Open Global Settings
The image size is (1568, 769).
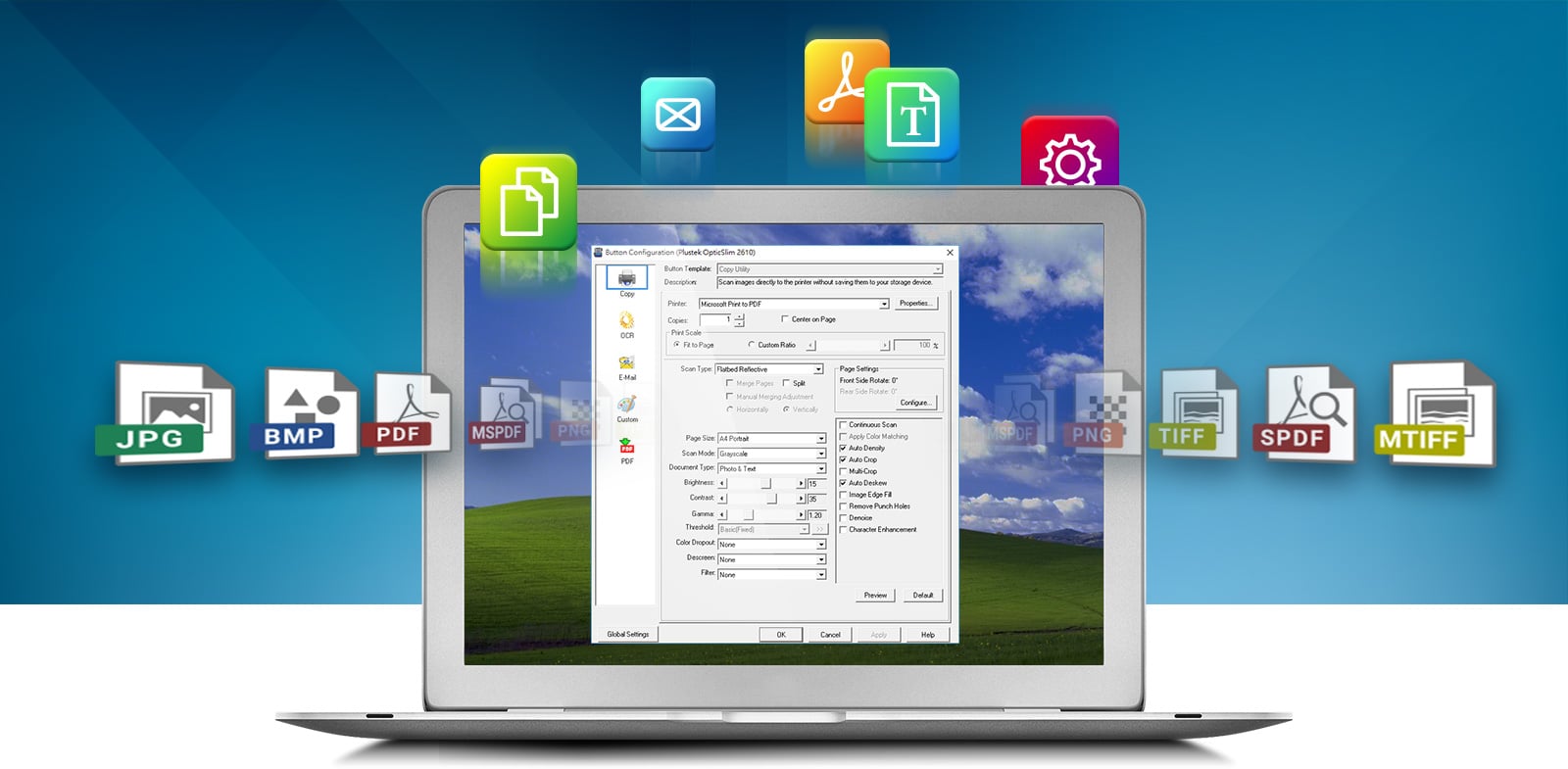627,635
